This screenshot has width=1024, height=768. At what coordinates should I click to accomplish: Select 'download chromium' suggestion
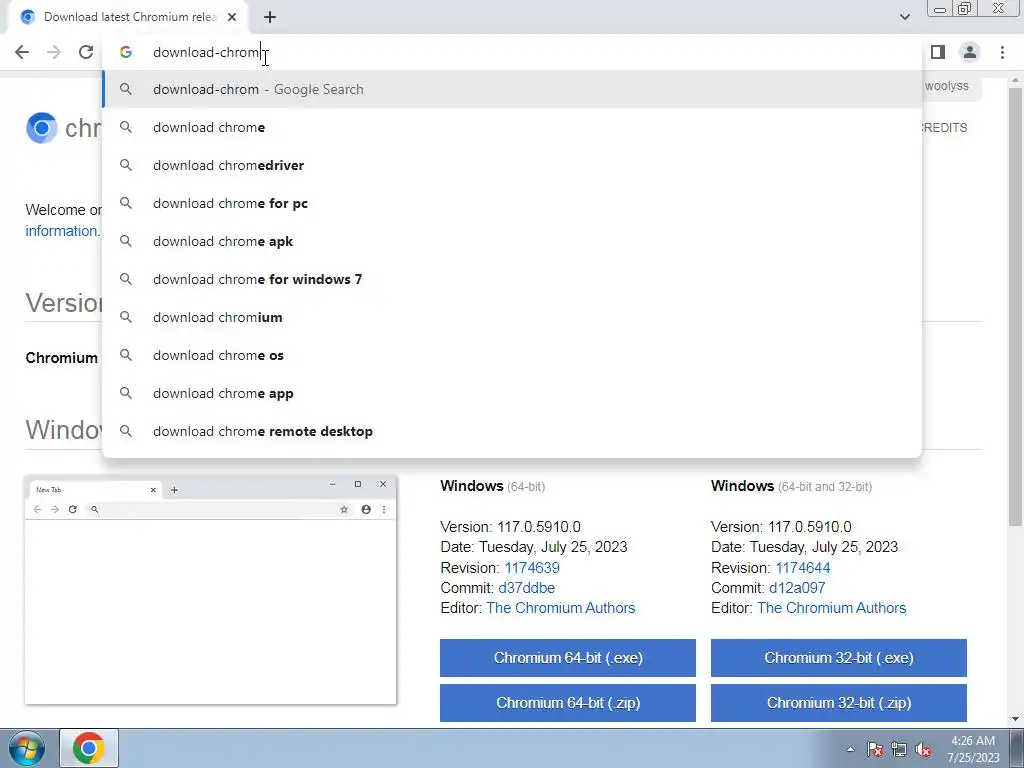pos(512,317)
